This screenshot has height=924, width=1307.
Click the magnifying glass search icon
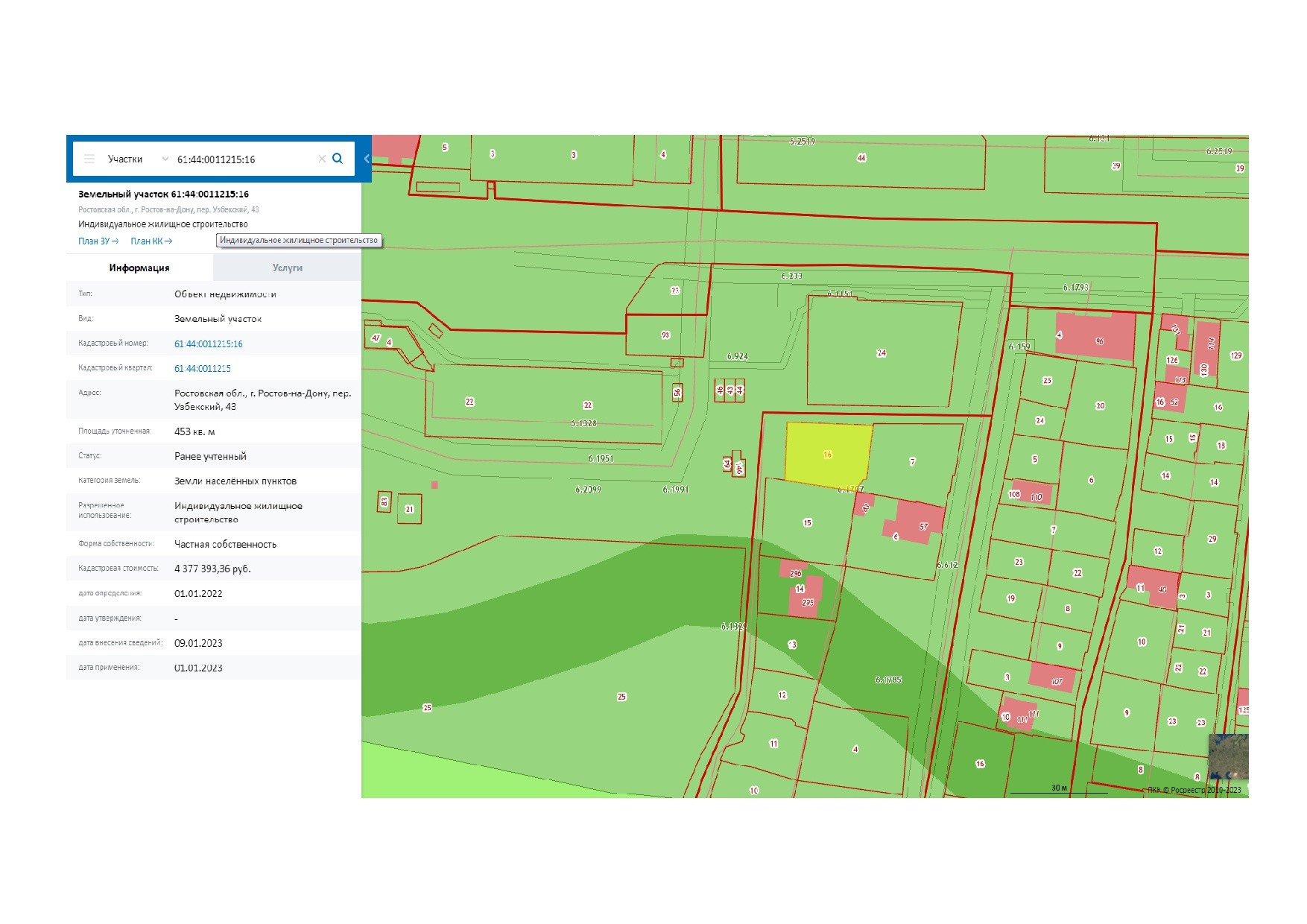tap(338, 159)
